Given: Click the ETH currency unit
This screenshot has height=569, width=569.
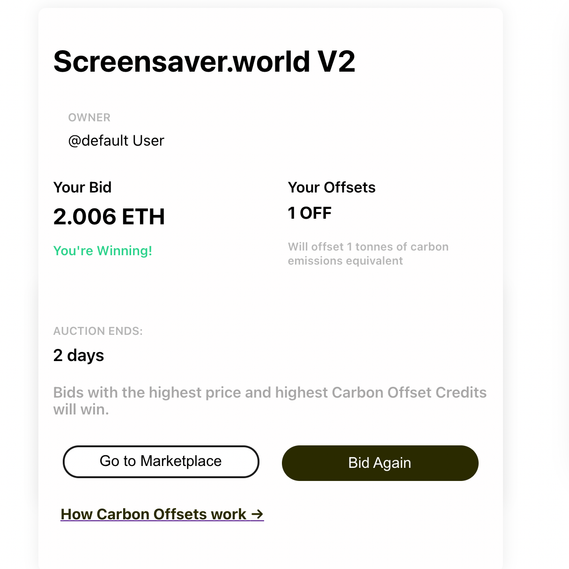Looking at the screenshot, I should (143, 217).
